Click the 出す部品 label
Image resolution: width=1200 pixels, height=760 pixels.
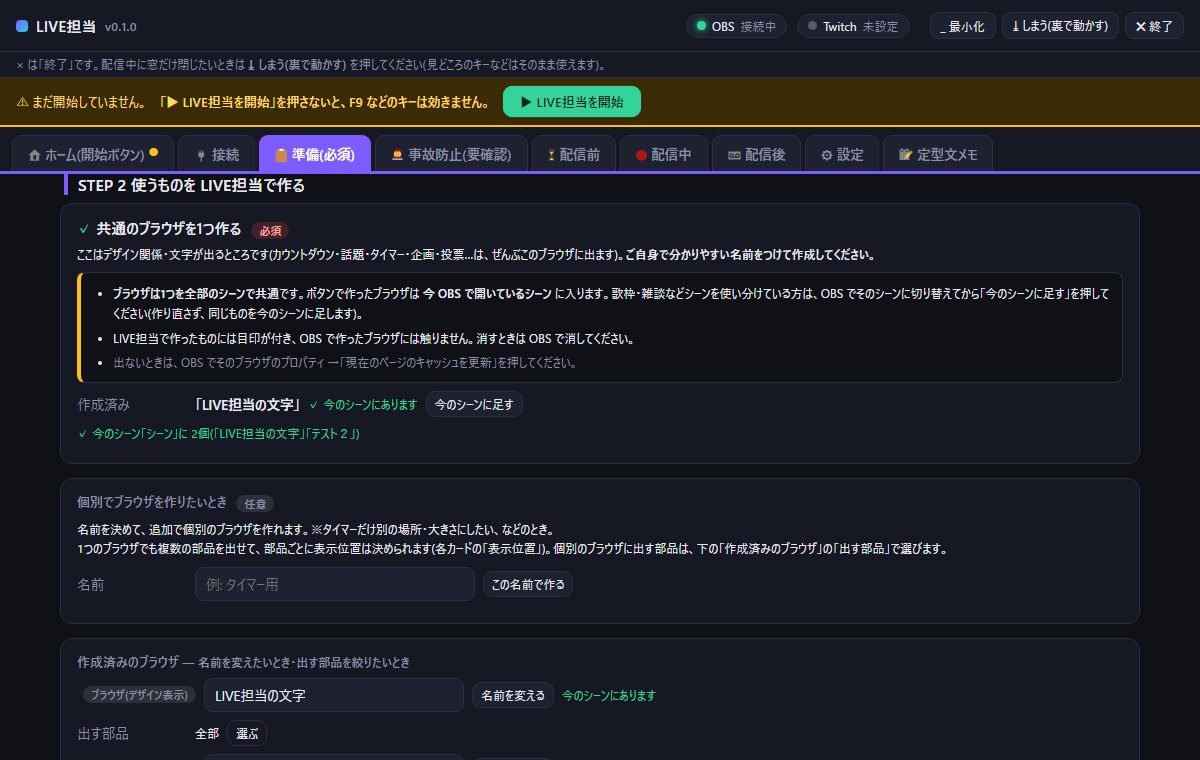click(x=103, y=733)
